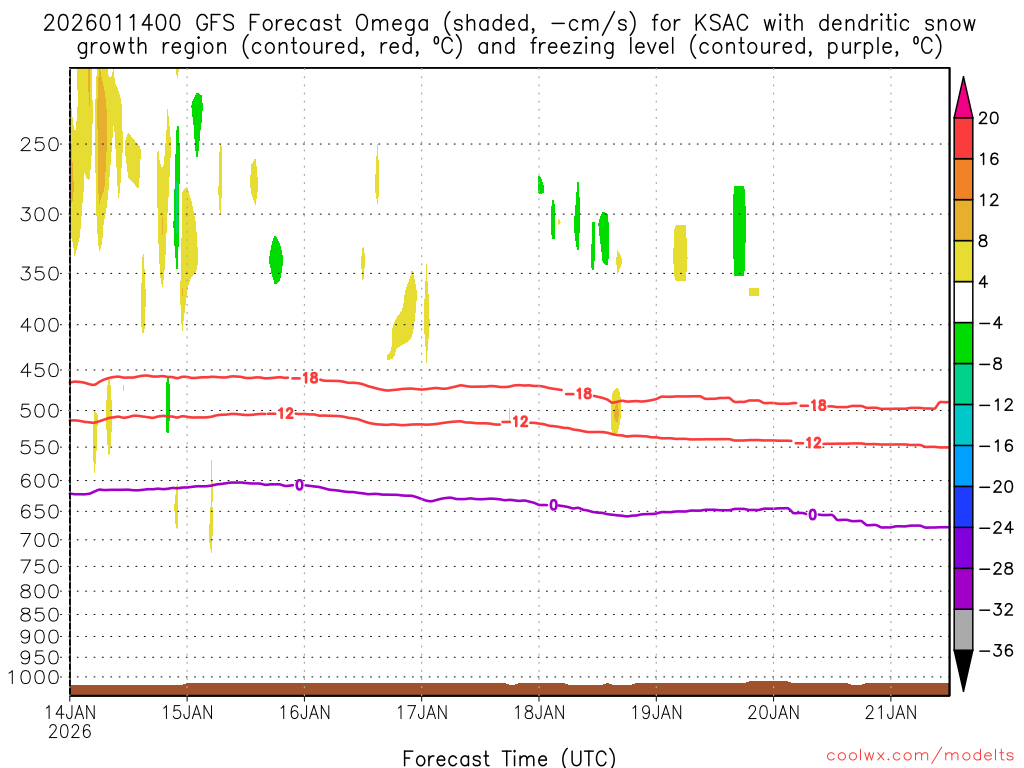The height and width of the screenshot is (768, 1024).
Task: Click the gray legend swatch between -32 and -36
Action: [963, 630]
